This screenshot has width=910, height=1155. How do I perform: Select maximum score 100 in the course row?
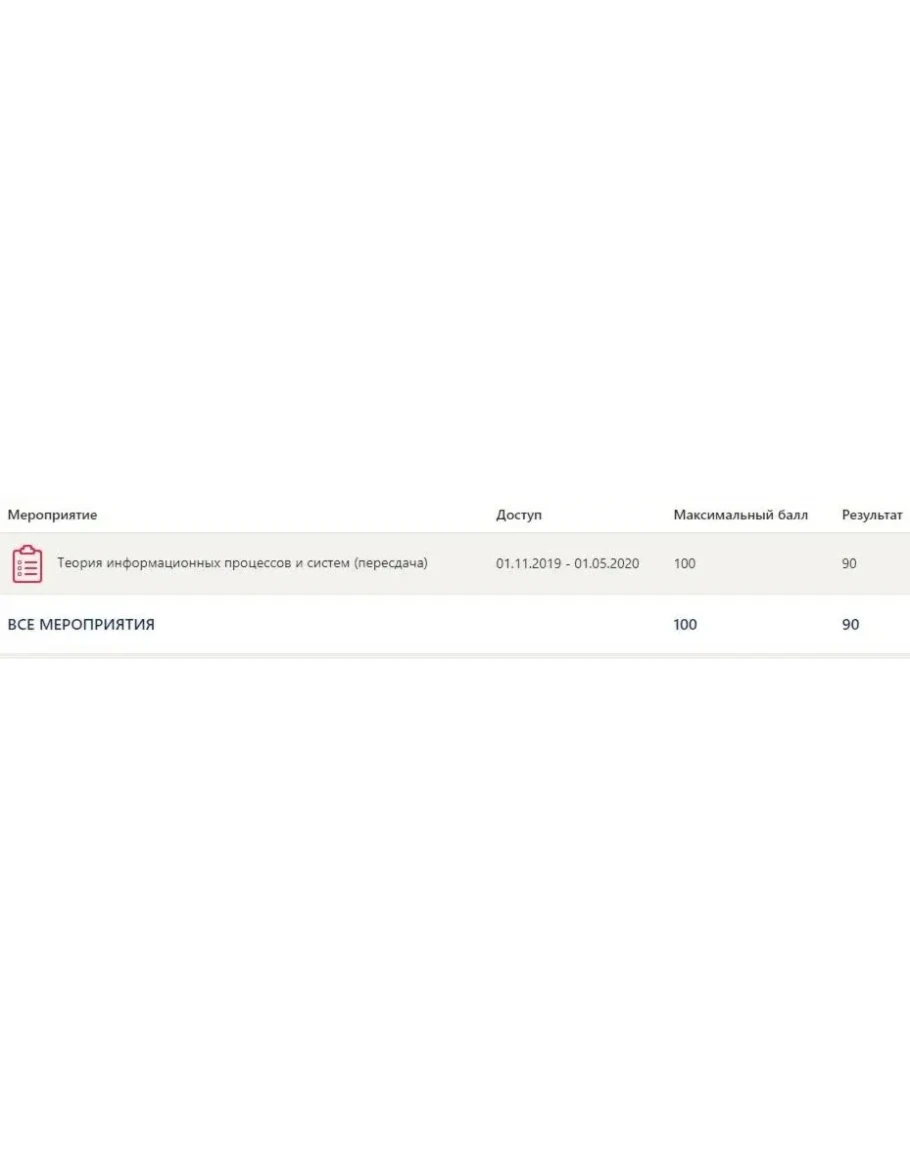tap(684, 564)
